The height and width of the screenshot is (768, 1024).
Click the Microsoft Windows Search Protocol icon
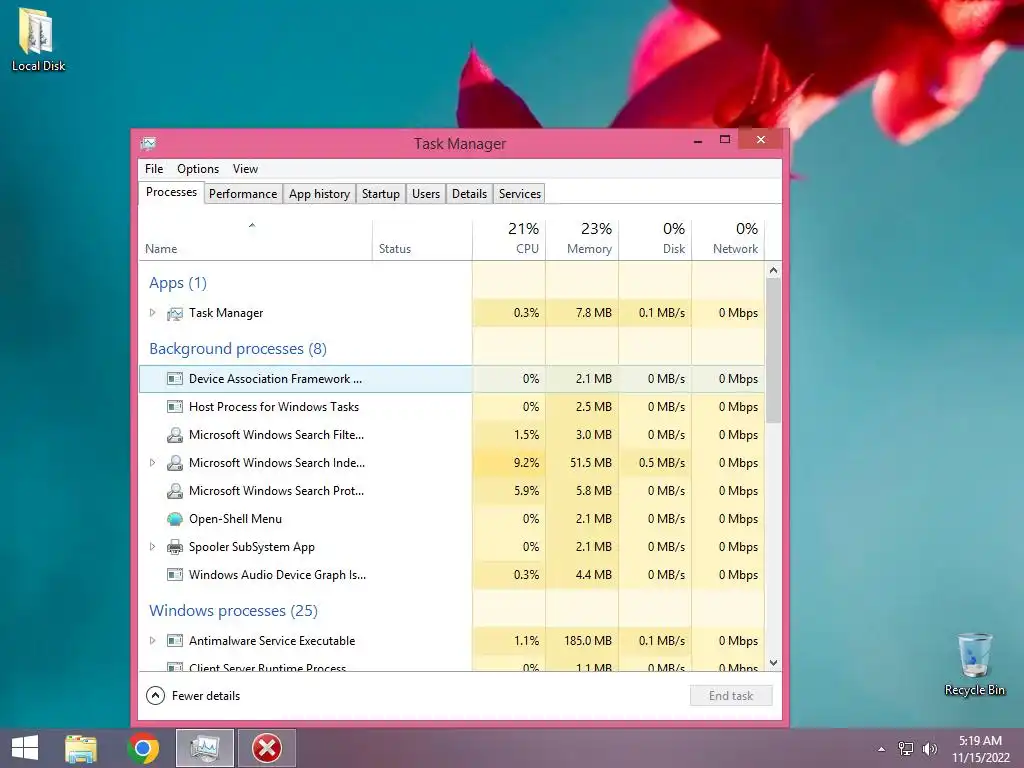(x=174, y=491)
